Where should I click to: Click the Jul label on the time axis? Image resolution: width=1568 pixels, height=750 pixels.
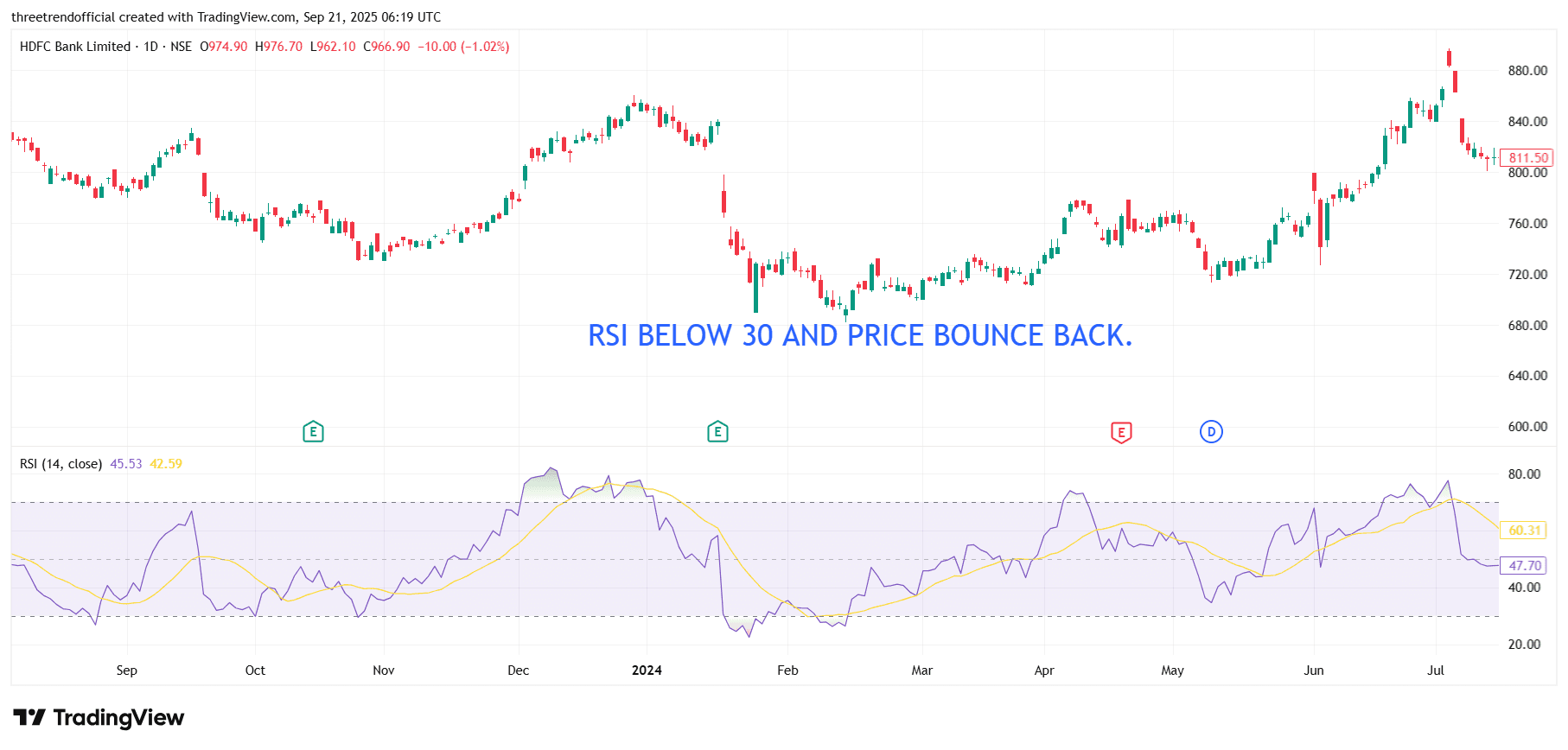1436,671
